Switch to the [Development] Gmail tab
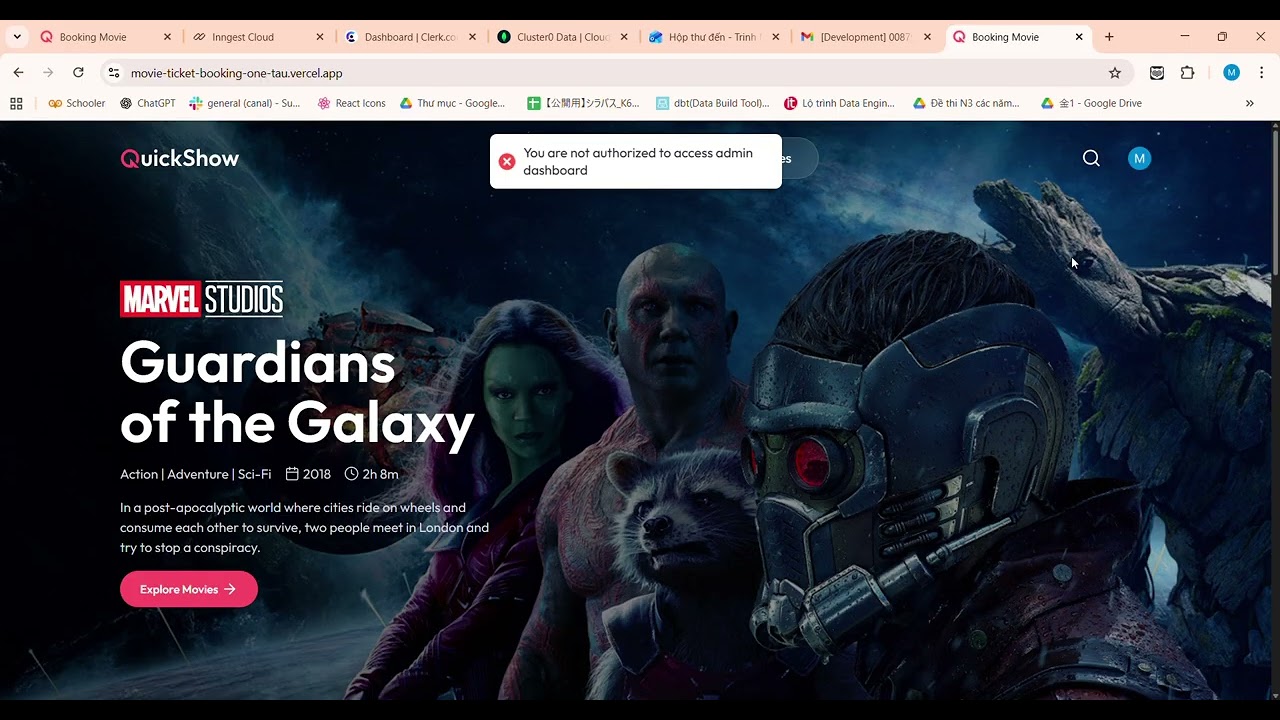 [865, 37]
